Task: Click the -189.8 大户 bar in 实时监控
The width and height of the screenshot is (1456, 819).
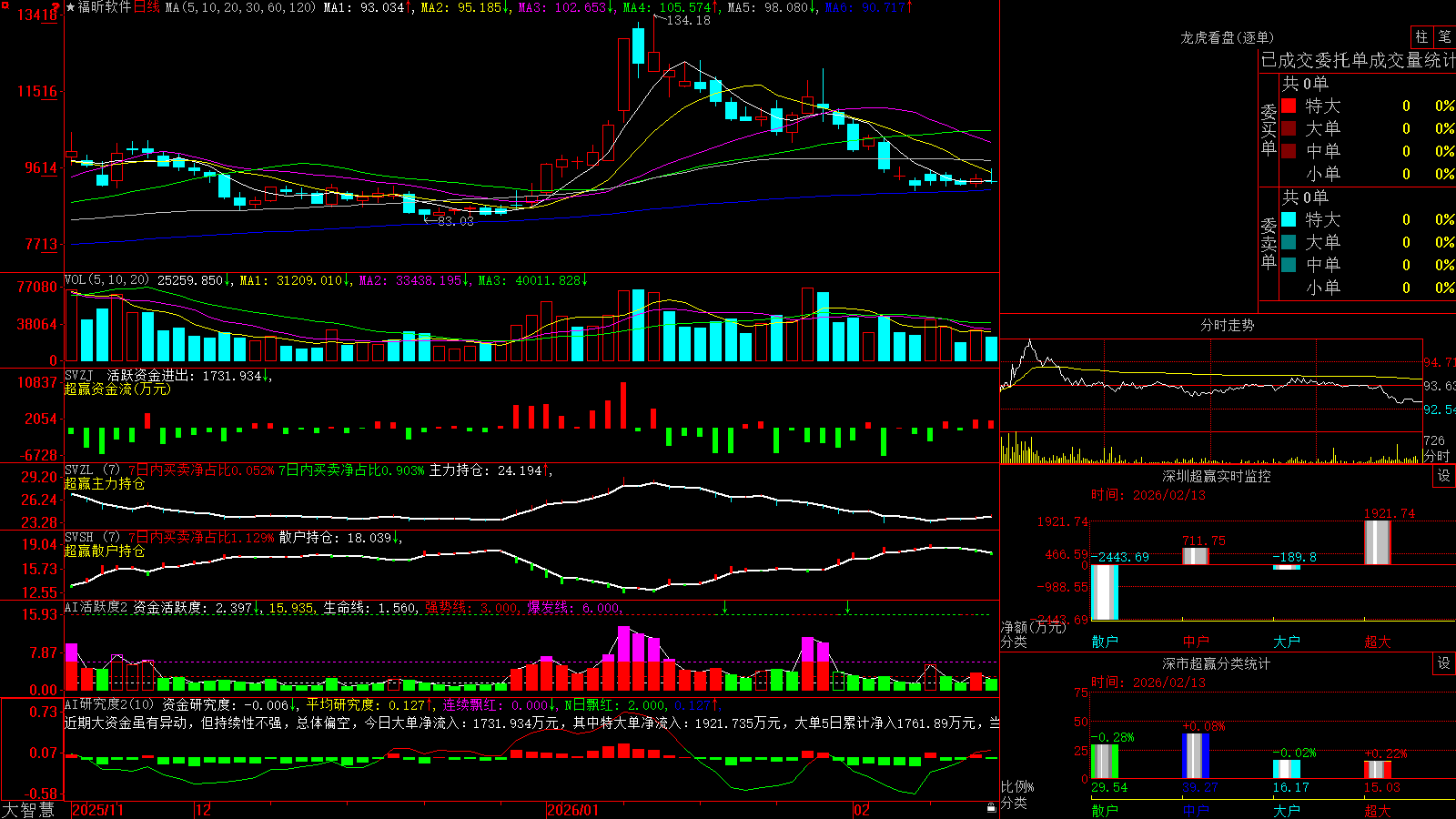Action: tap(1287, 567)
